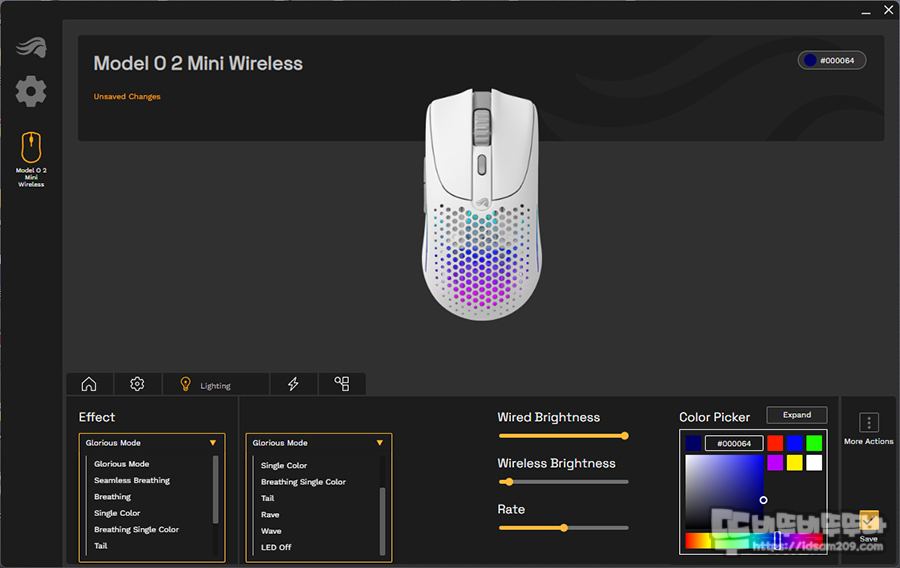Image resolution: width=900 pixels, height=568 pixels.
Task: Click the mouse preview image
Action: [x=482, y=204]
